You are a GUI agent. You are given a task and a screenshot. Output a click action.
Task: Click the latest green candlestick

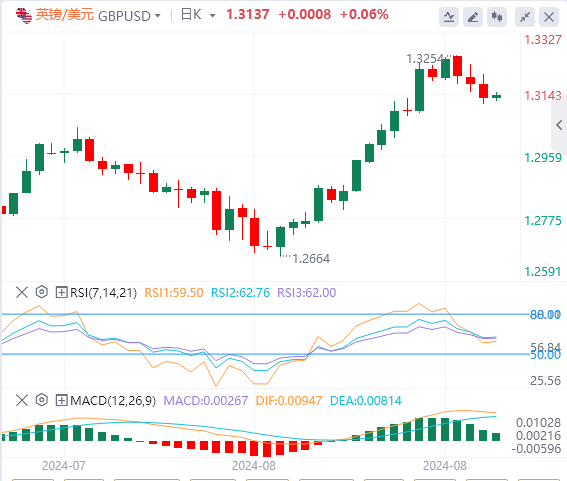click(496, 96)
